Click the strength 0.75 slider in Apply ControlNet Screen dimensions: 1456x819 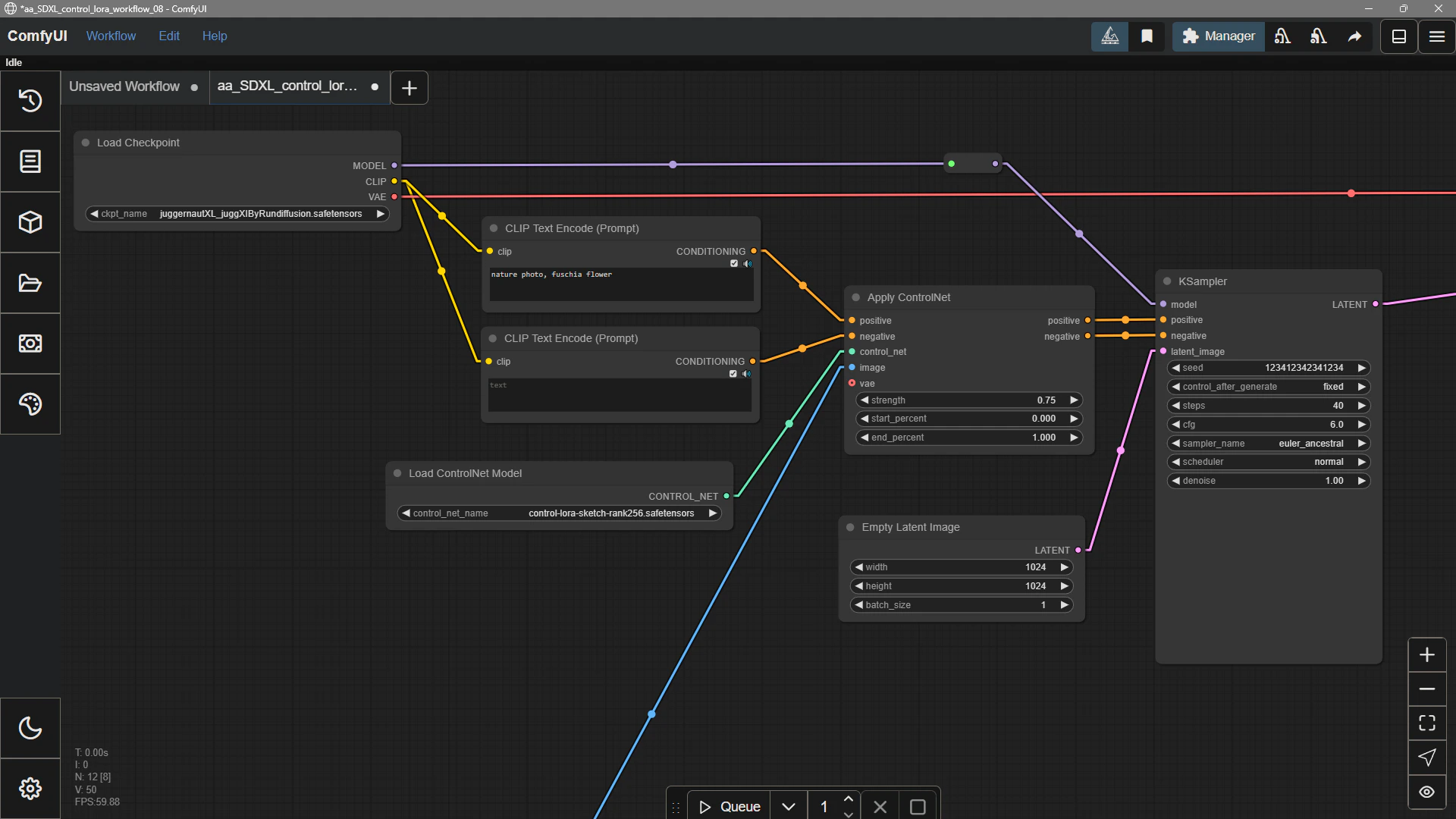click(968, 400)
